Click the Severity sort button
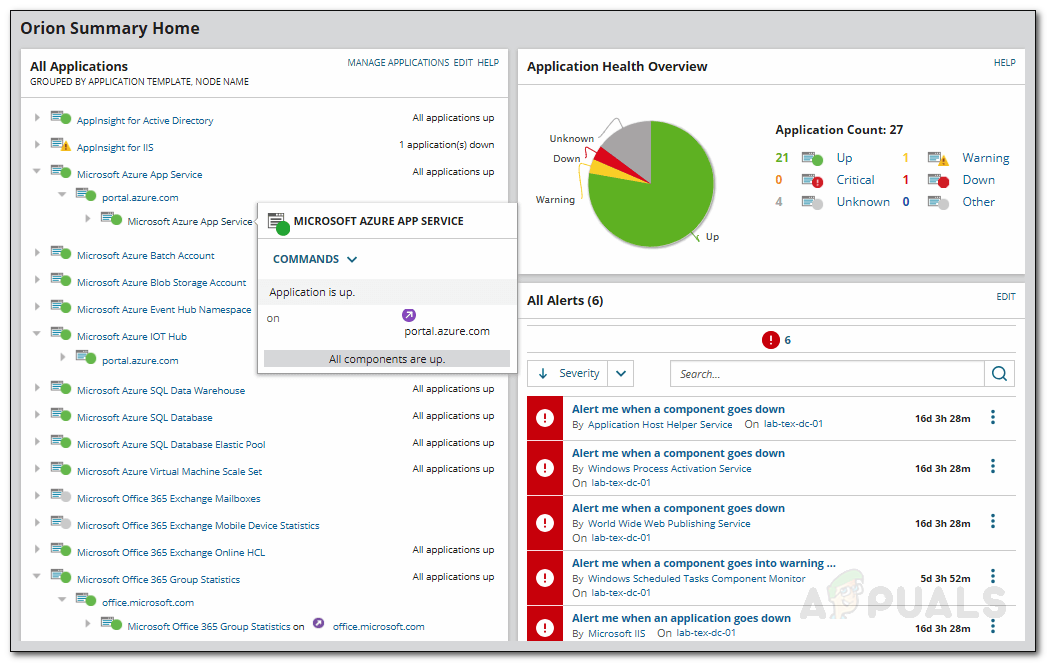Screen dimensions: 1047x663 tap(569, 373)
